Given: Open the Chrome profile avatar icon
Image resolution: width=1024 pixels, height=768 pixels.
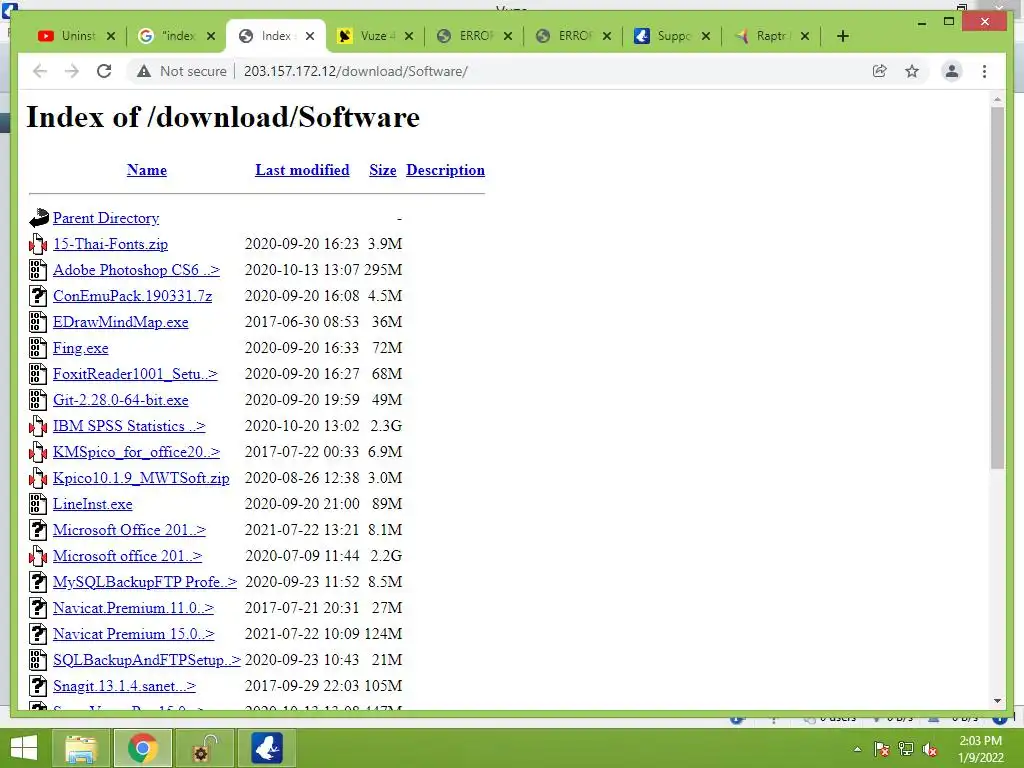Looking at the screenshot, I should (x=952, y=71).
